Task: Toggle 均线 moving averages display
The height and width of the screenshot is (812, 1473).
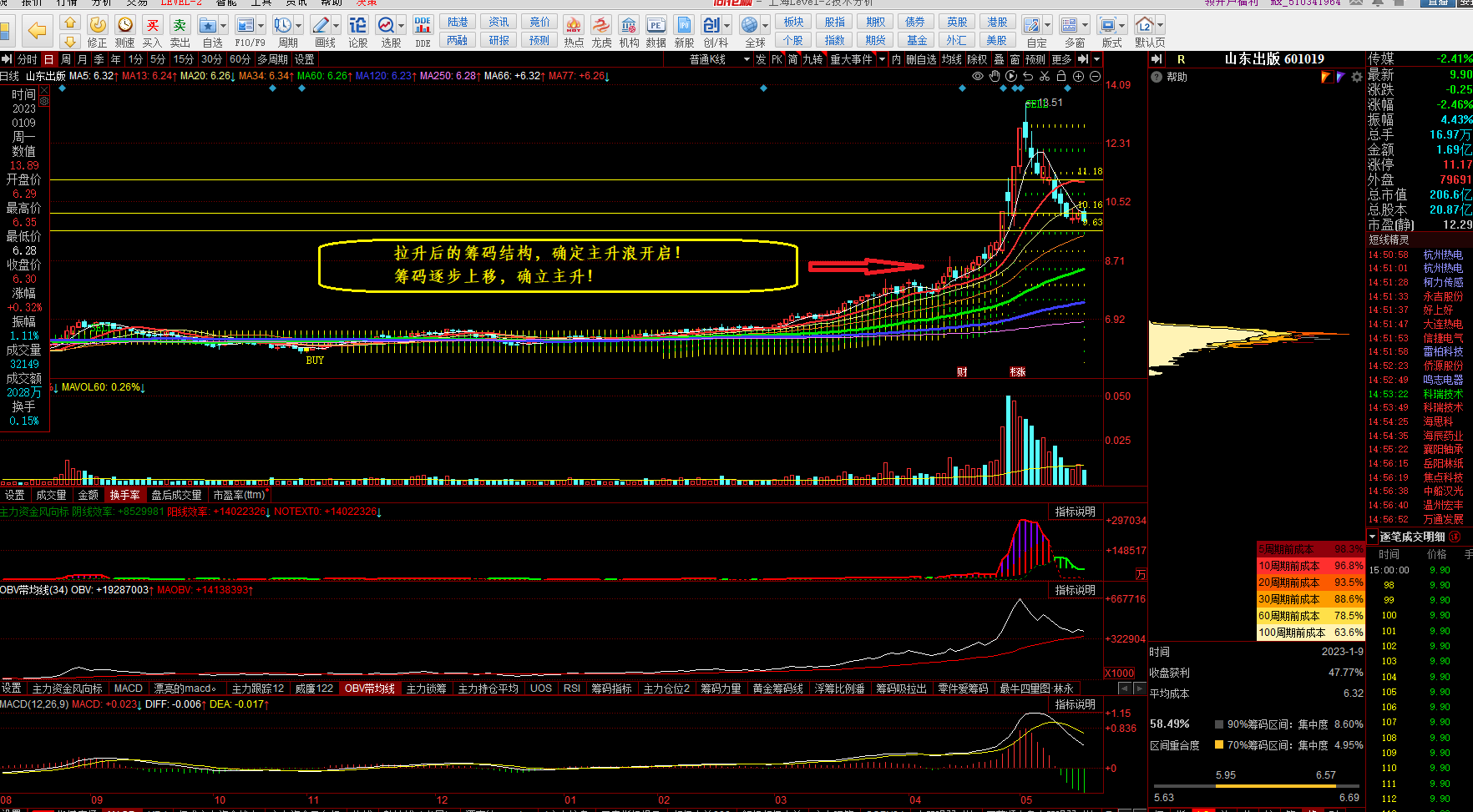Action: 952,59
